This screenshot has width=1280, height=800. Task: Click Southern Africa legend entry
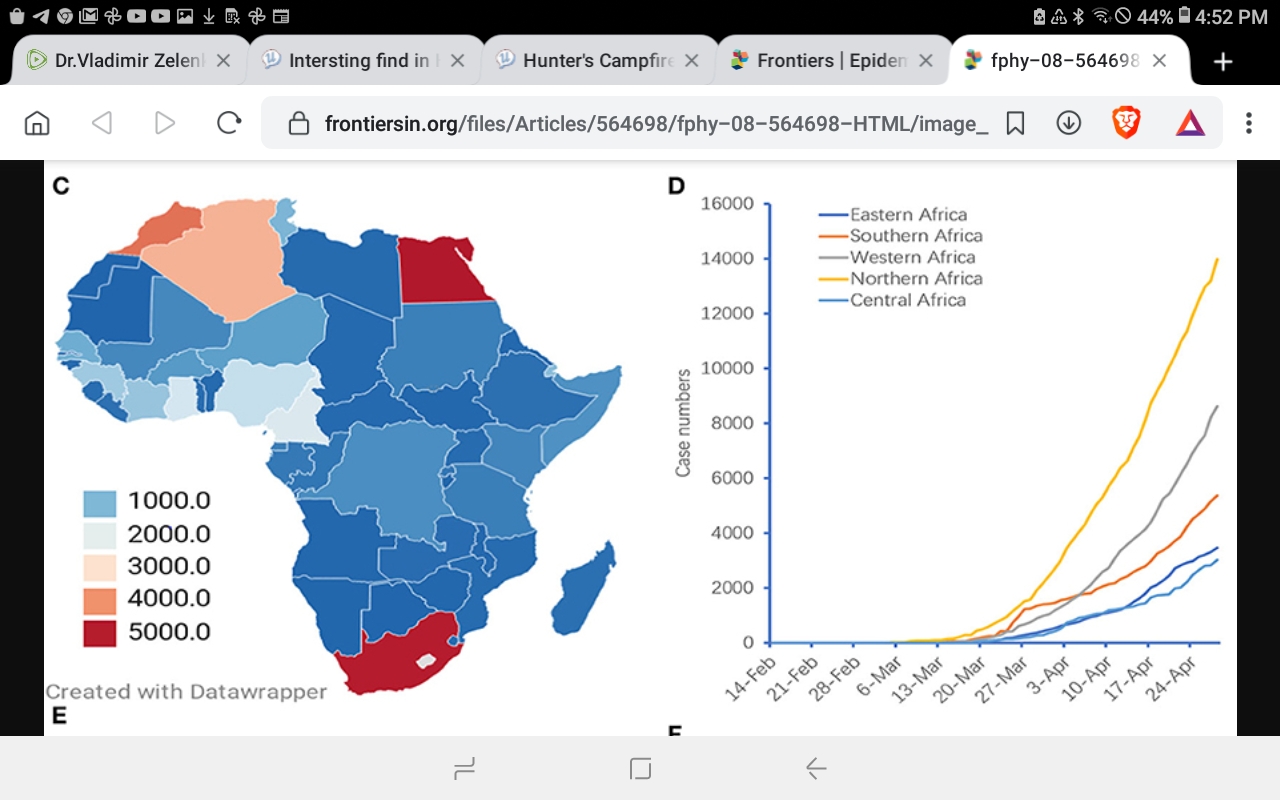click(901, 236)
